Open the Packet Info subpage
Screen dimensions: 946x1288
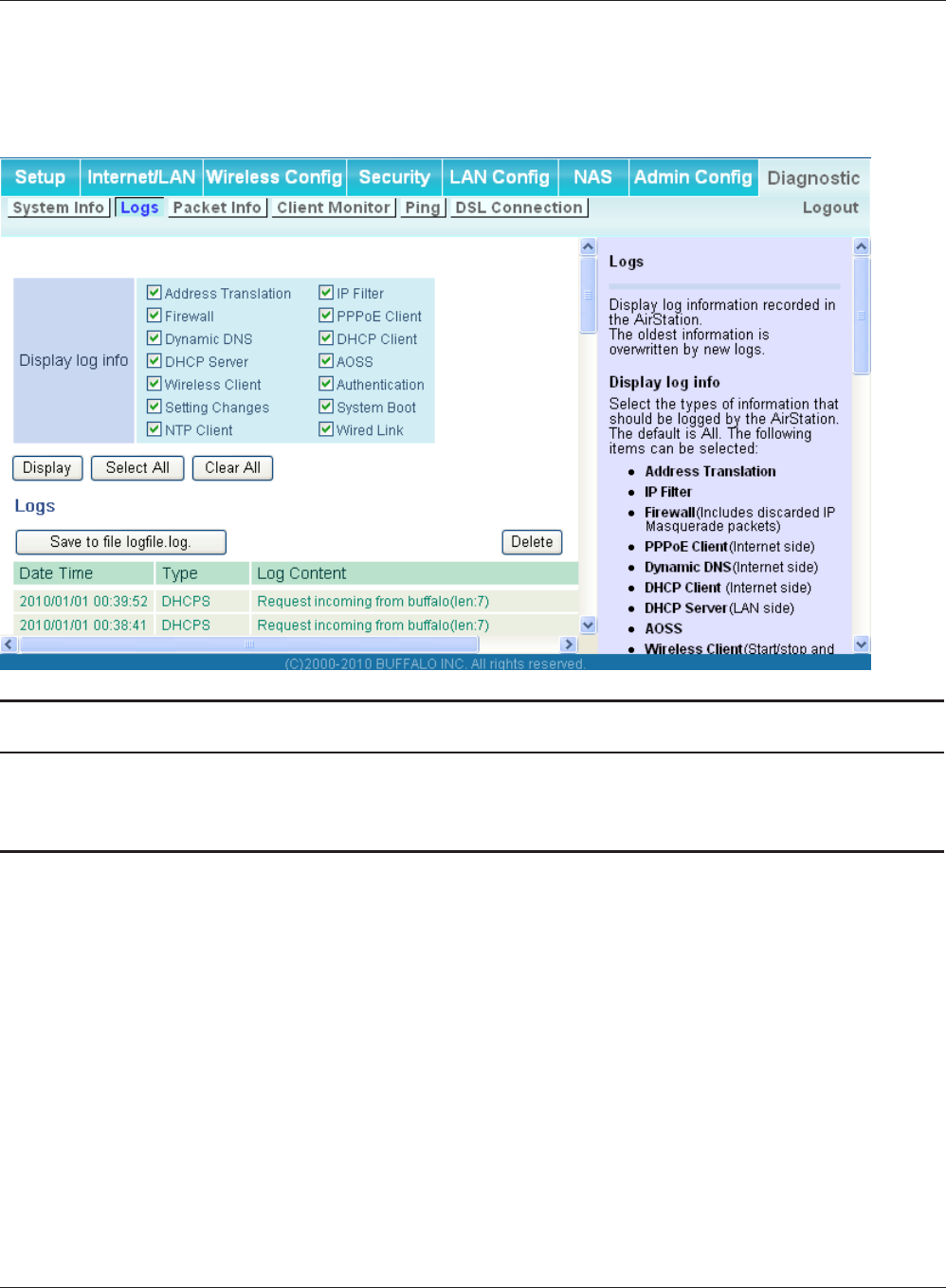click(217, 208)
